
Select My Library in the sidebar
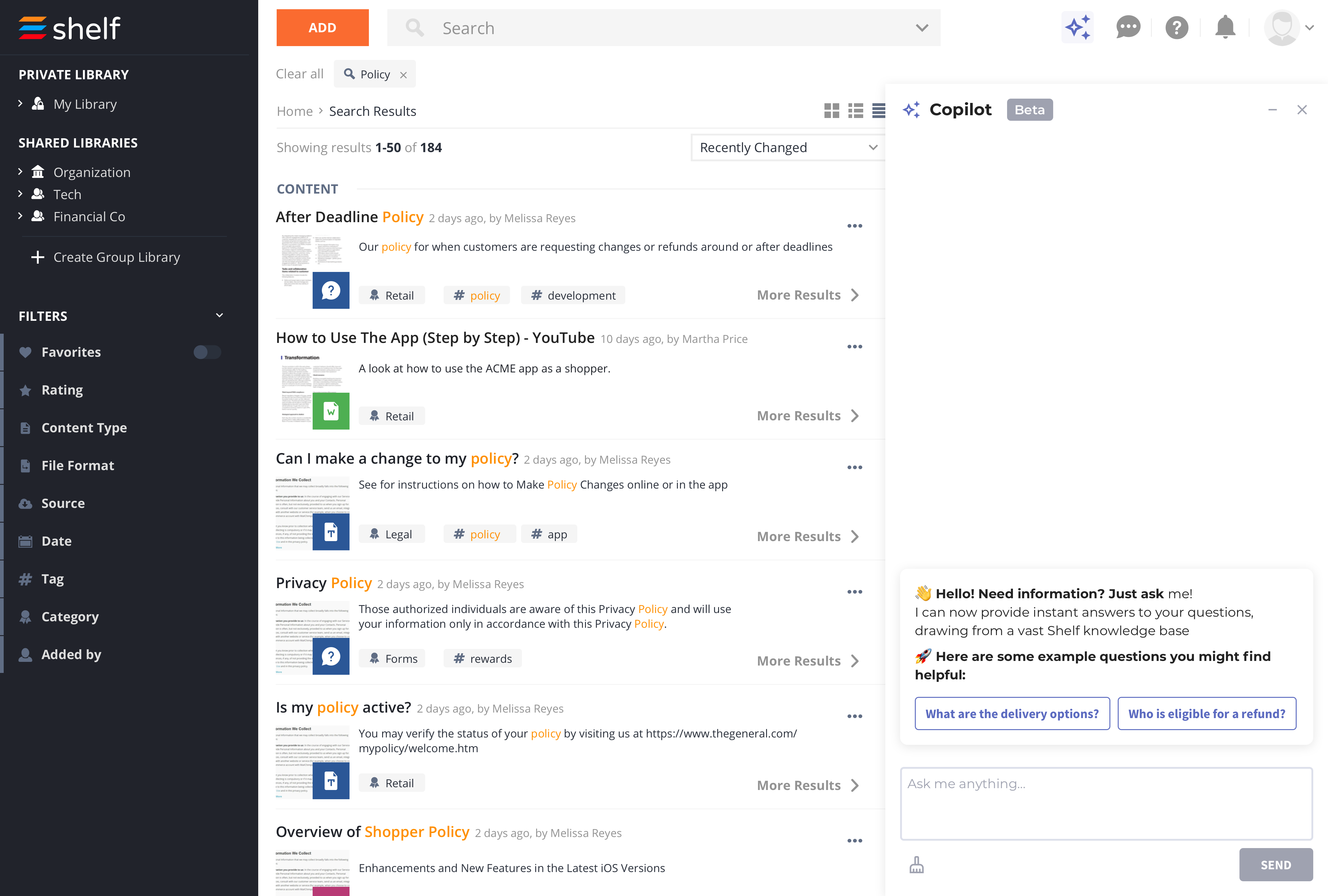85,104
